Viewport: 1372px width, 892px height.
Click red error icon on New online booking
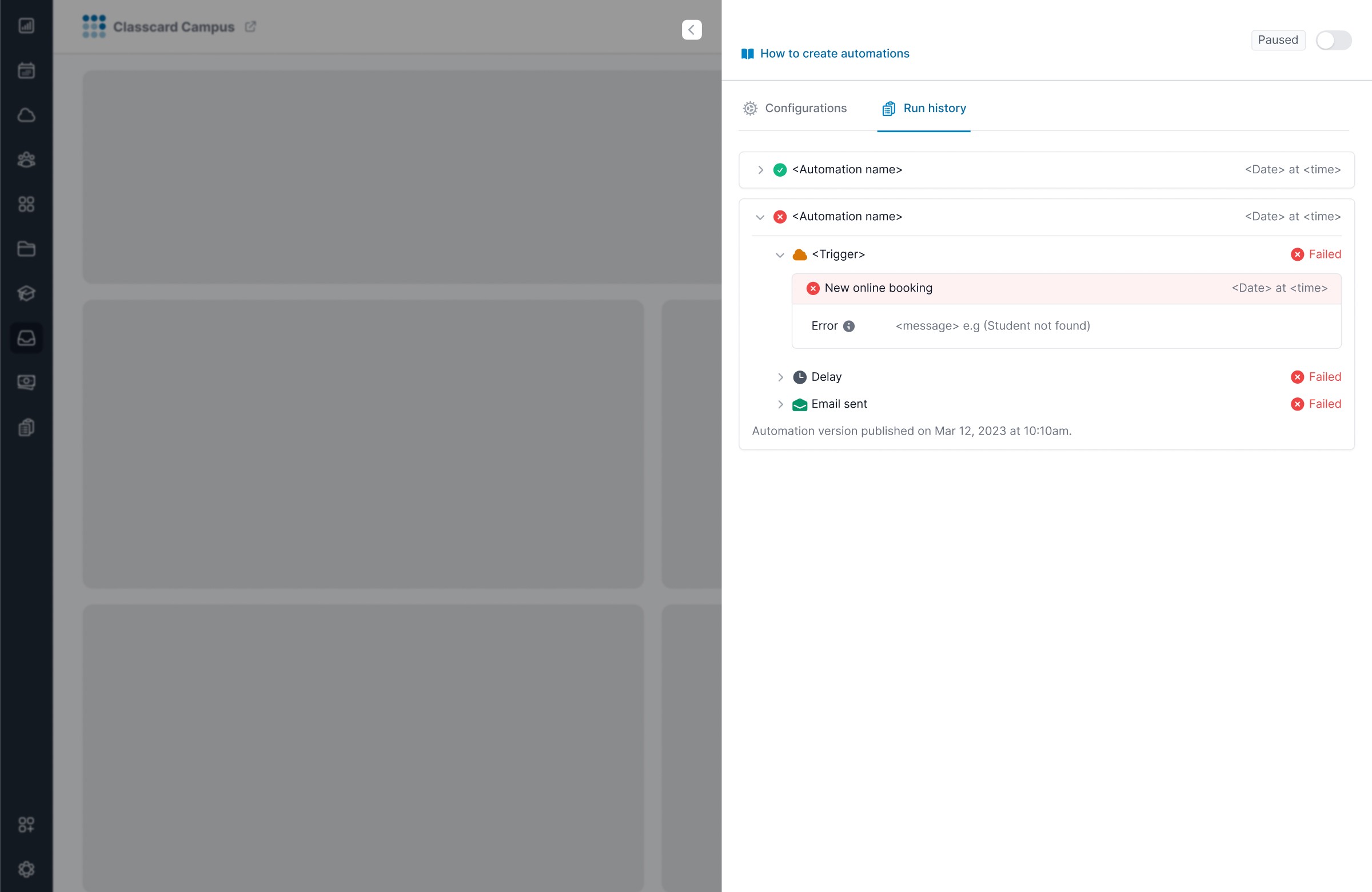click(x=813, y=288)
